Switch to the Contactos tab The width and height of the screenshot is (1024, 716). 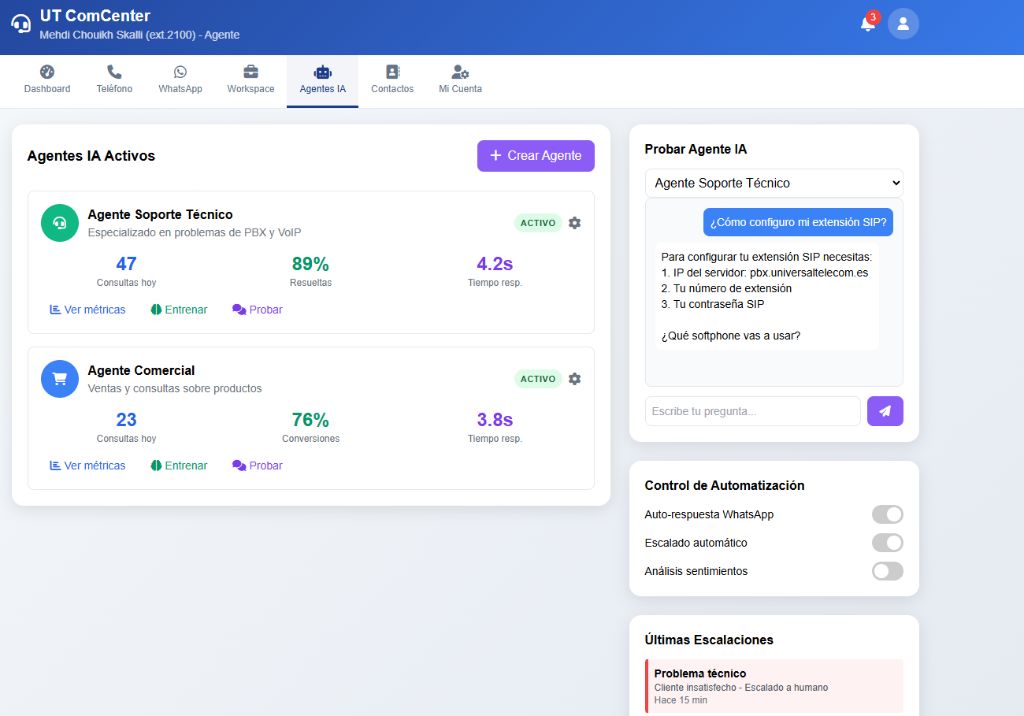point(391,79)
